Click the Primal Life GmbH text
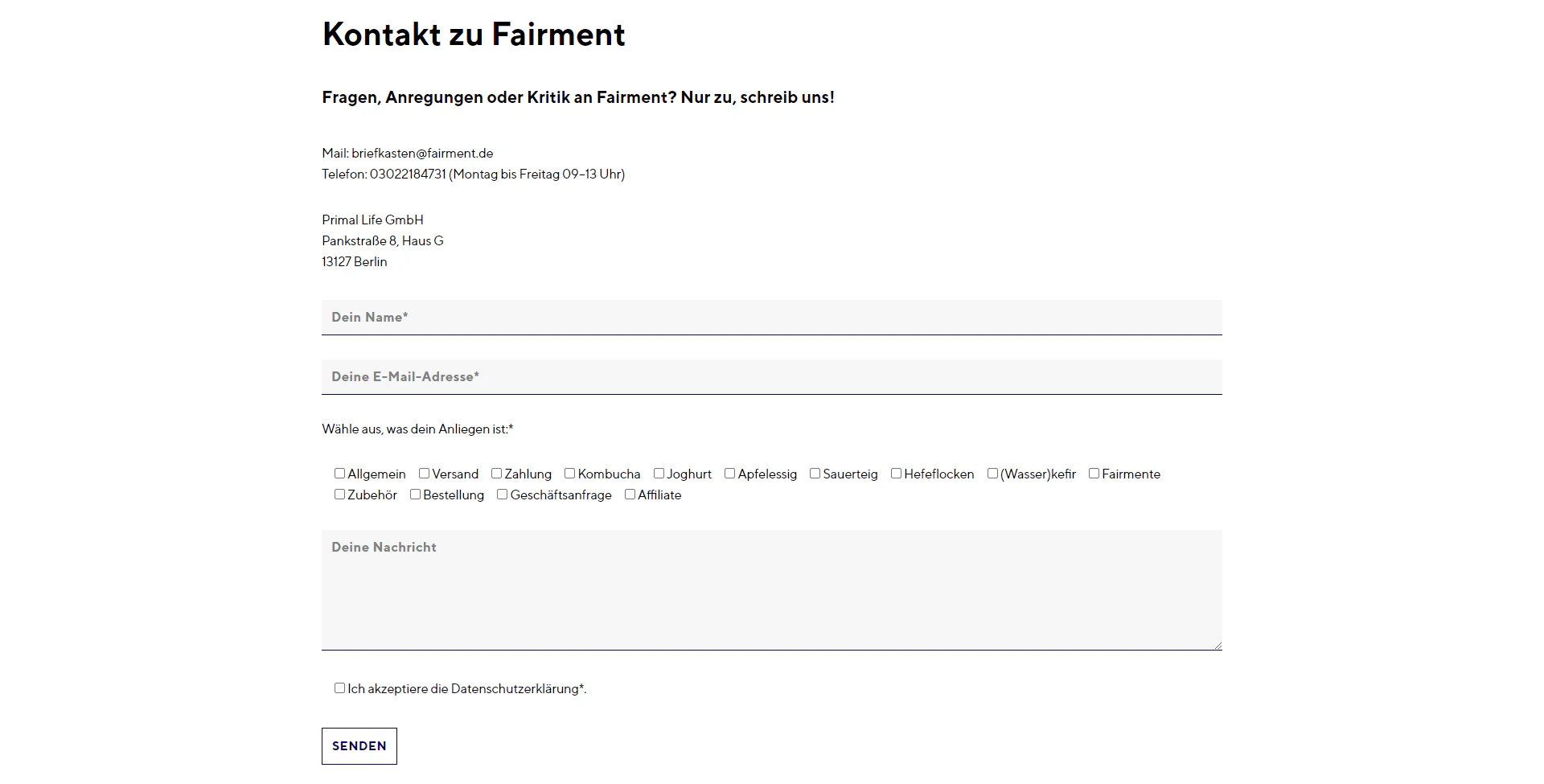Screen dimensions: 1544x784 click(372, 220)
